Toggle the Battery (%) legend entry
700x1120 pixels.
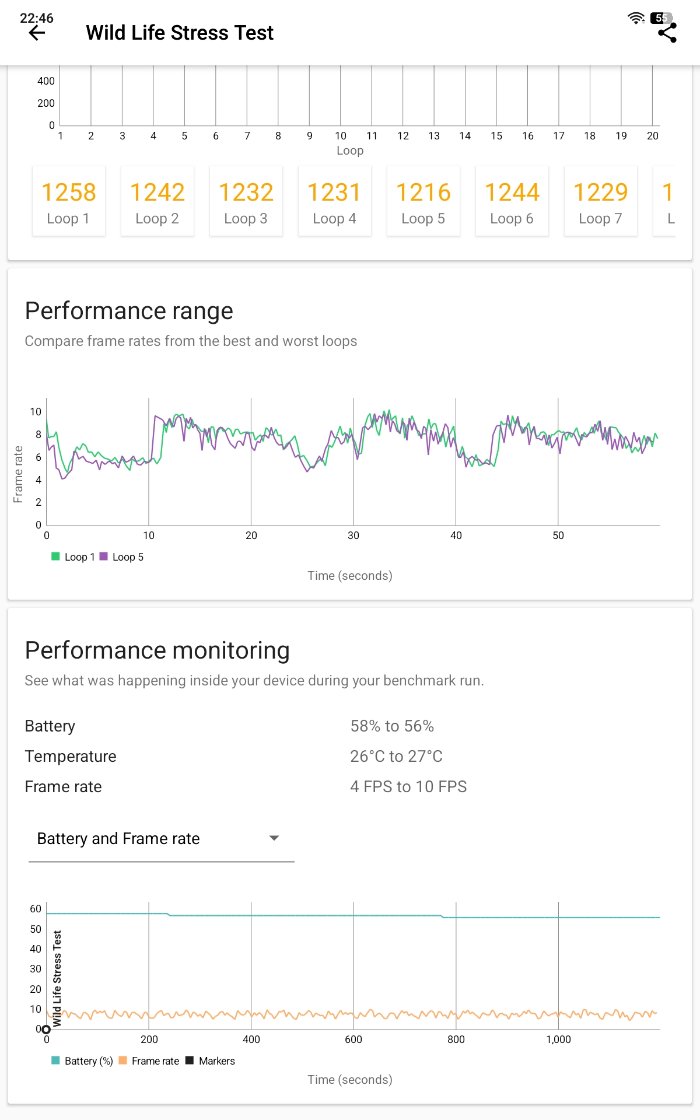[82, 1060]
